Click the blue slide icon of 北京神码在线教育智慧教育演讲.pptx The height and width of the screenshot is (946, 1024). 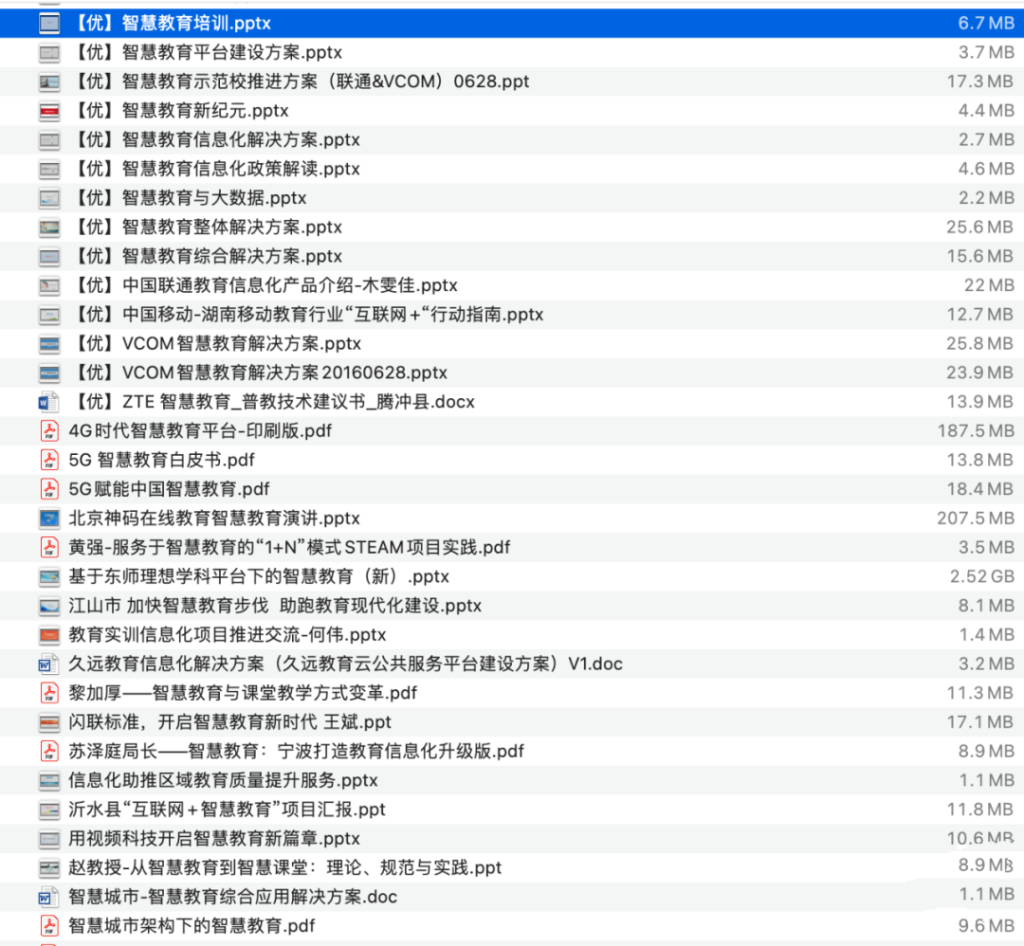(x=49, y=517)
